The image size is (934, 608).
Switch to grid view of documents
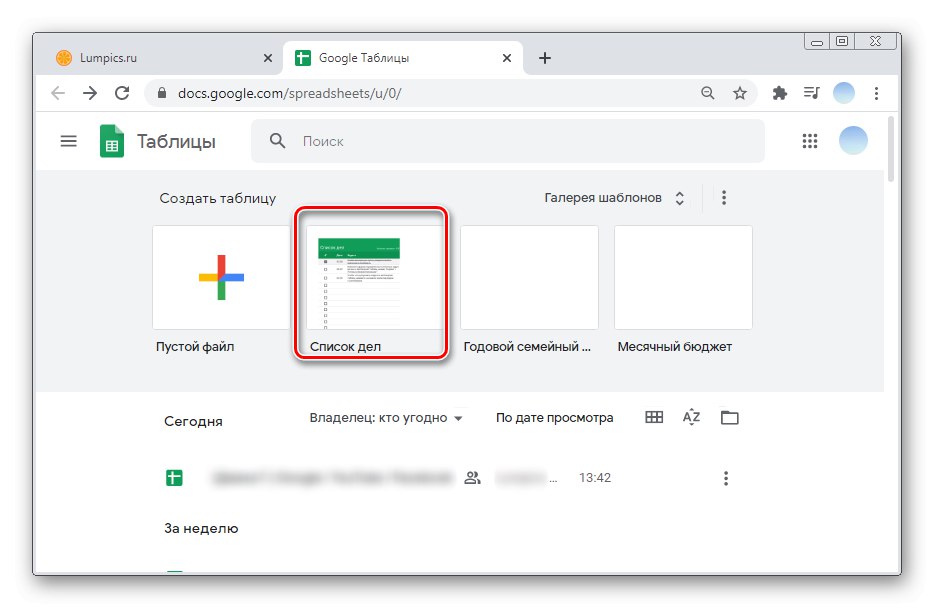[653, 417]
